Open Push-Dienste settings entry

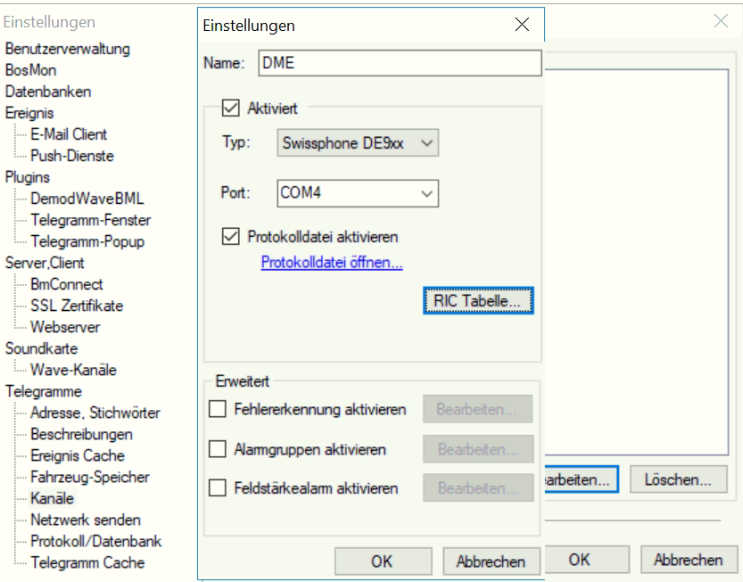tap(71, 156)
